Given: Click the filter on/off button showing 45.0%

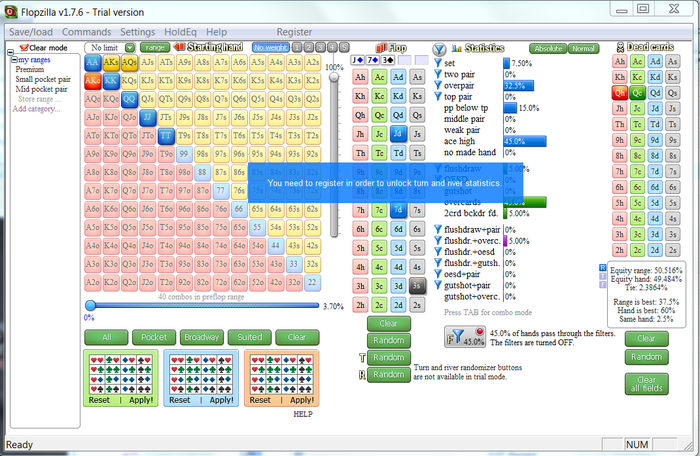Looking at the screenshot, I should tap(465, 337).
